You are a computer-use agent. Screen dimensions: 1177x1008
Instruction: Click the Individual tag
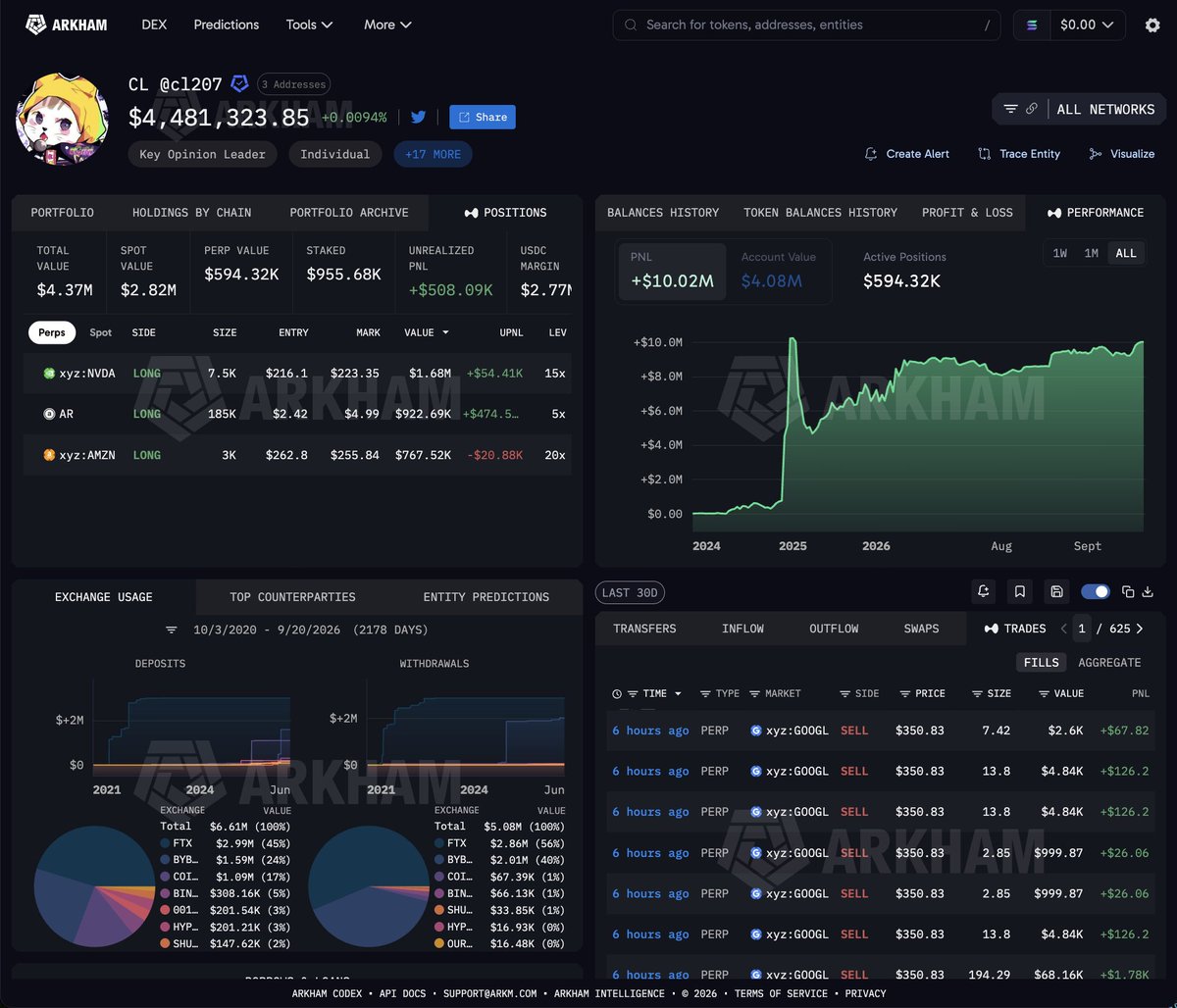coord(334,154)
